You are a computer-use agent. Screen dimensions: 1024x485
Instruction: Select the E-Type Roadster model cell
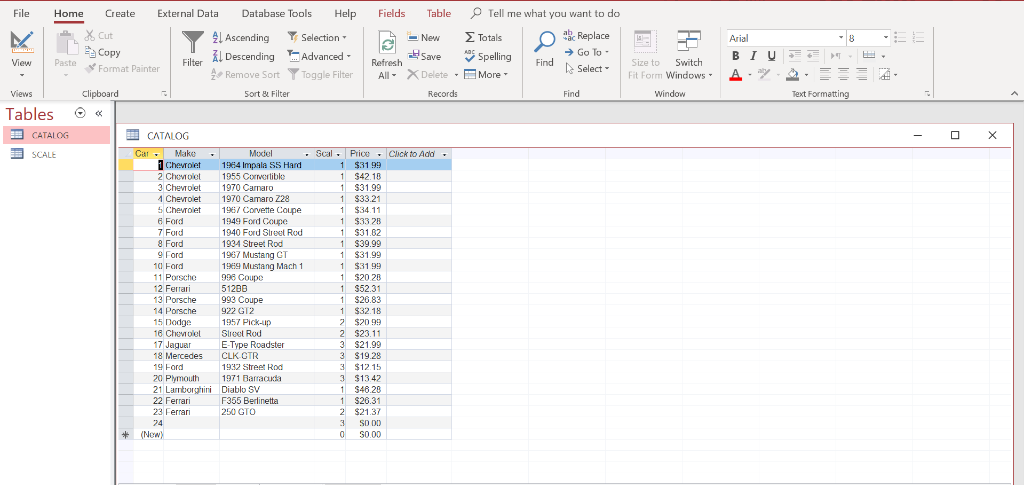[x=266, y=345]
